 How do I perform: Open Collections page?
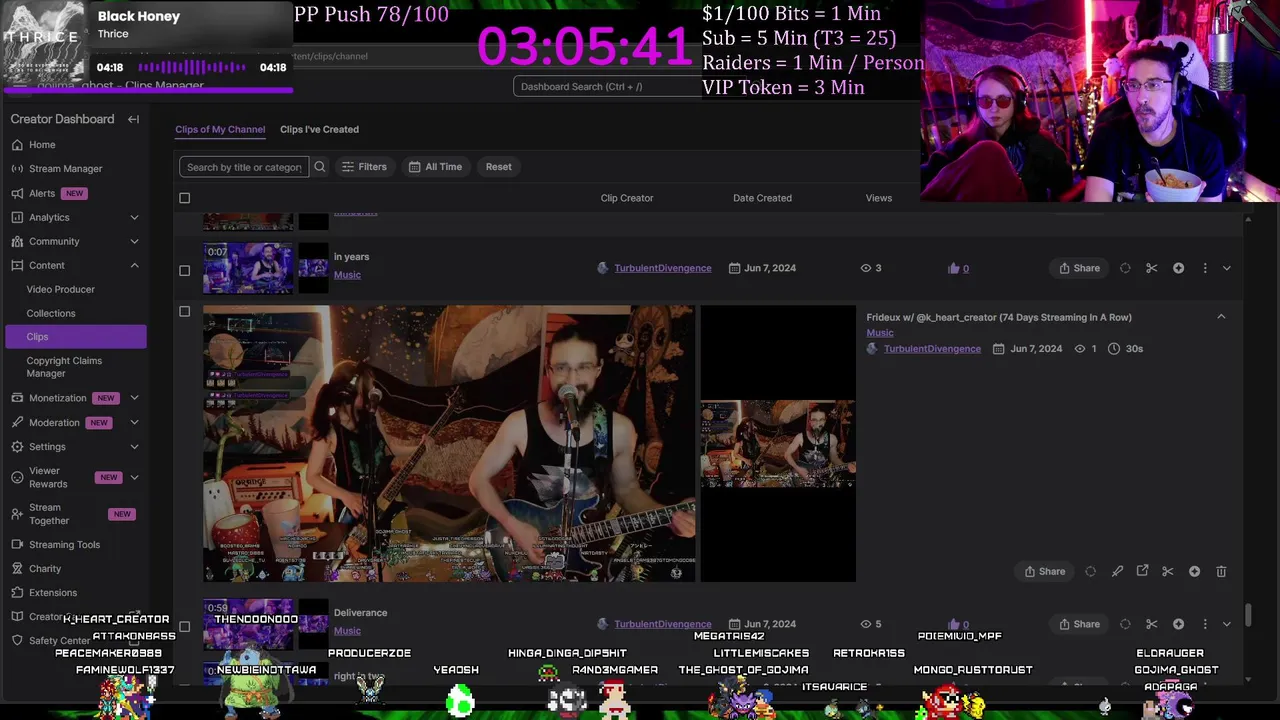50,313
